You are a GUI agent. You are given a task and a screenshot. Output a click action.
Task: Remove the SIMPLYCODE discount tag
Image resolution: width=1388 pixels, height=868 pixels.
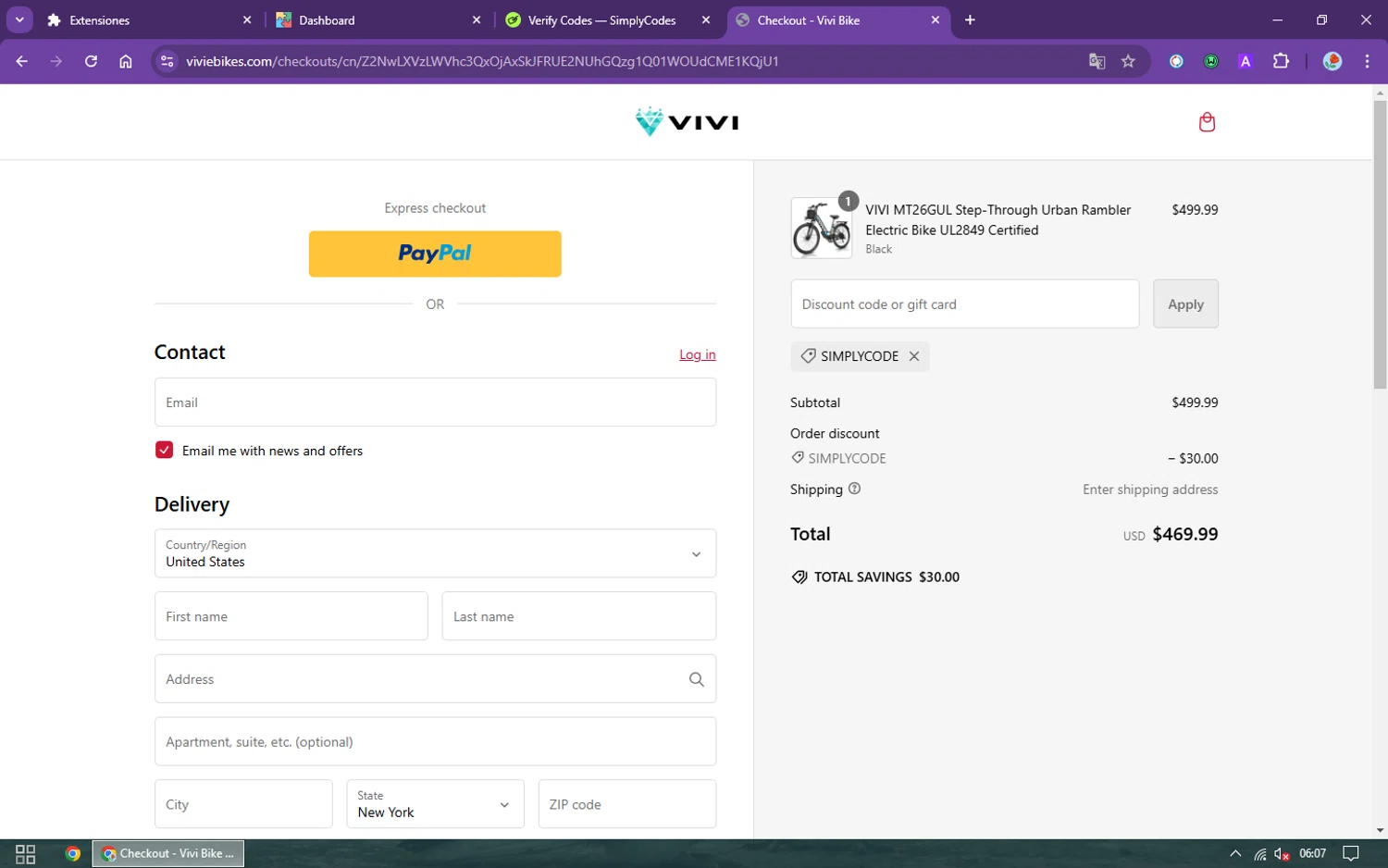pyautogui.click(x=914, y=356)
